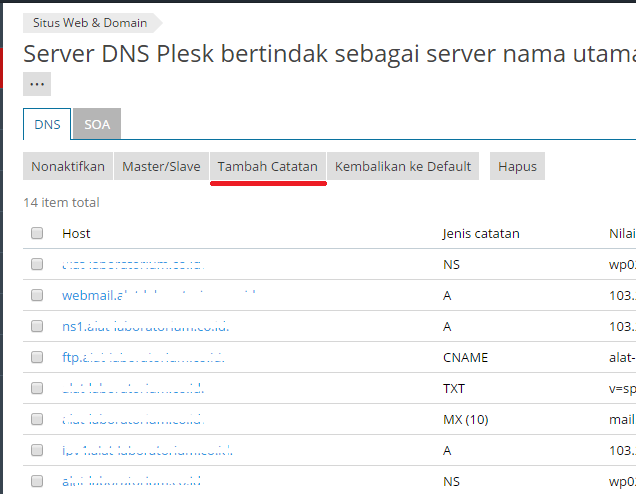Open the webmail host record link
The image size is (636, 494).
159,295
